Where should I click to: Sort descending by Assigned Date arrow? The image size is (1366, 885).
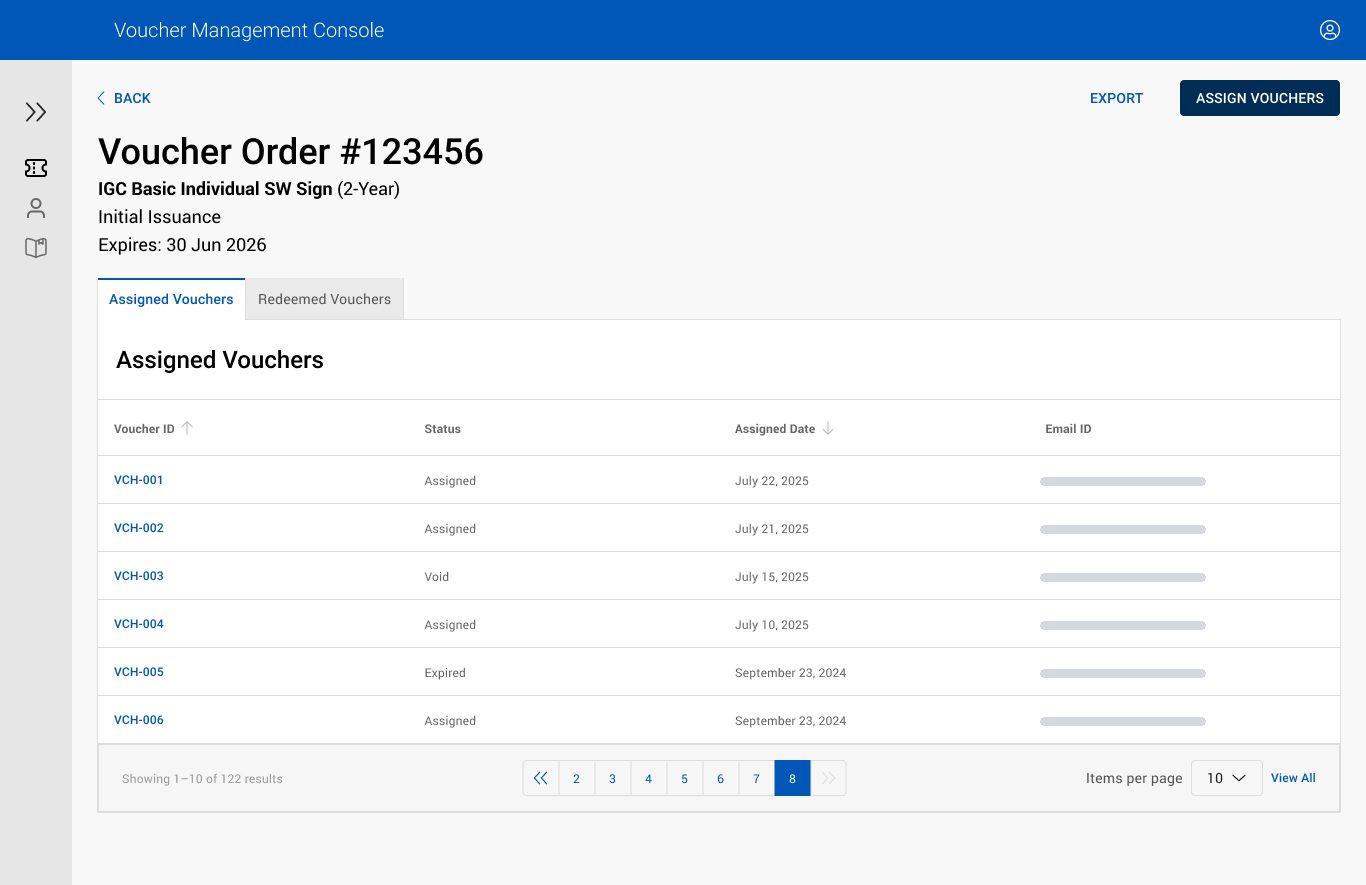[x=828, y=428]
